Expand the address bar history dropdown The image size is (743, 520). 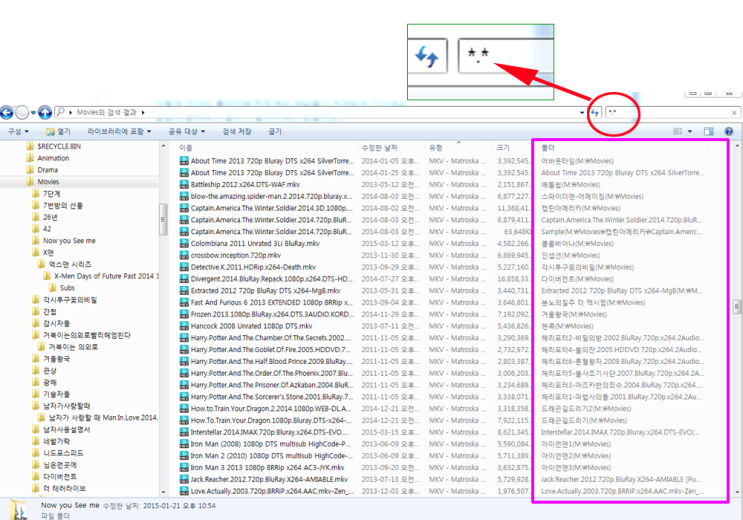[x=582, y=113]
